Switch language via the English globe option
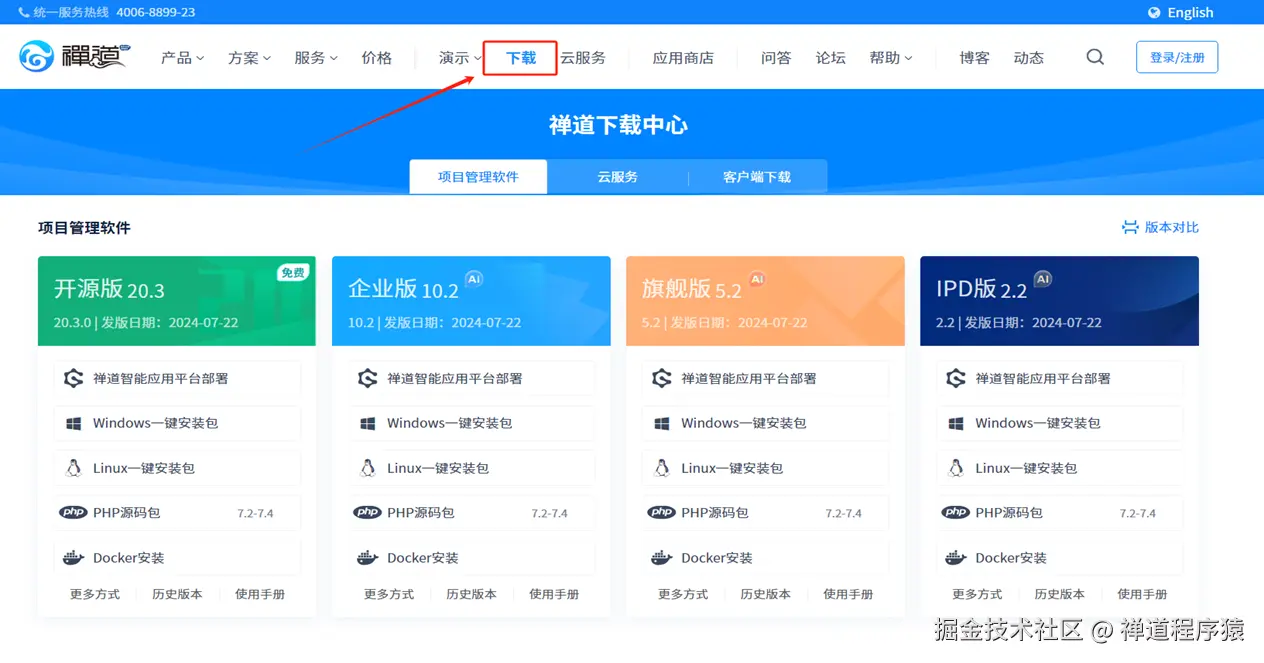Viewport: 1264px width, 663px height. (x=1181, y=11)
